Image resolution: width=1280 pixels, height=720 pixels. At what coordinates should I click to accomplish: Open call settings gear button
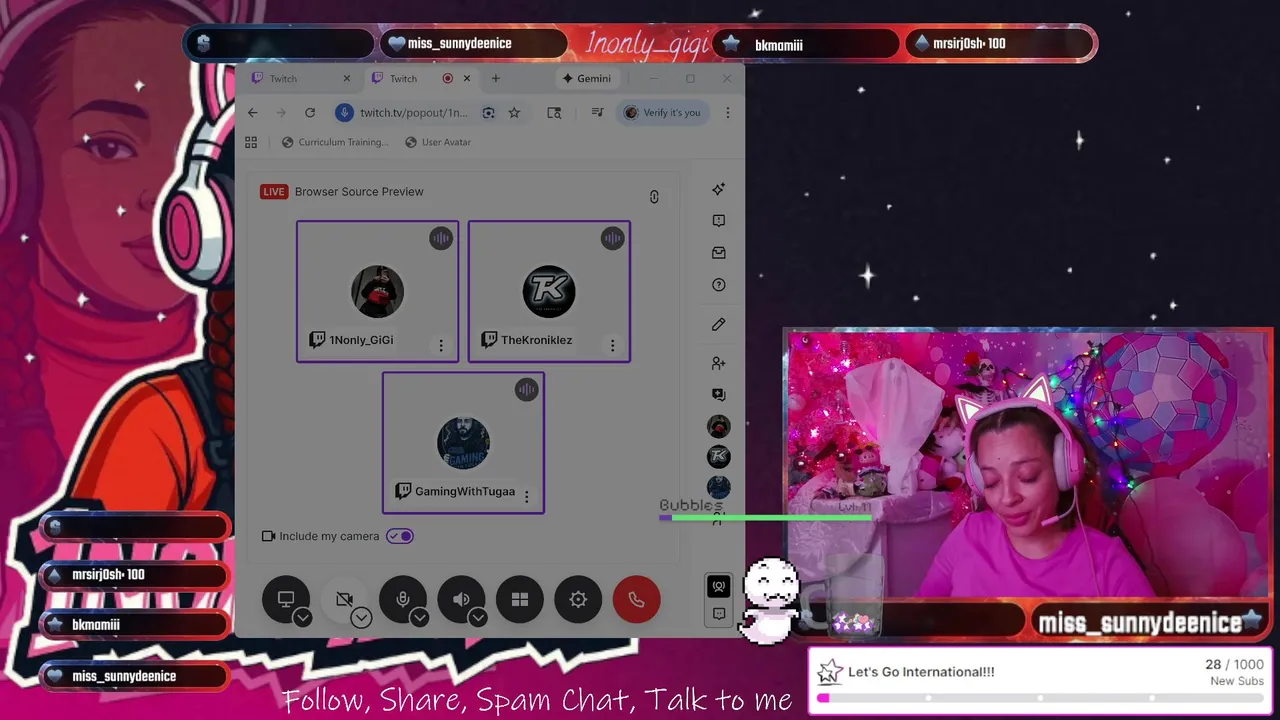[x=578, y=599]
